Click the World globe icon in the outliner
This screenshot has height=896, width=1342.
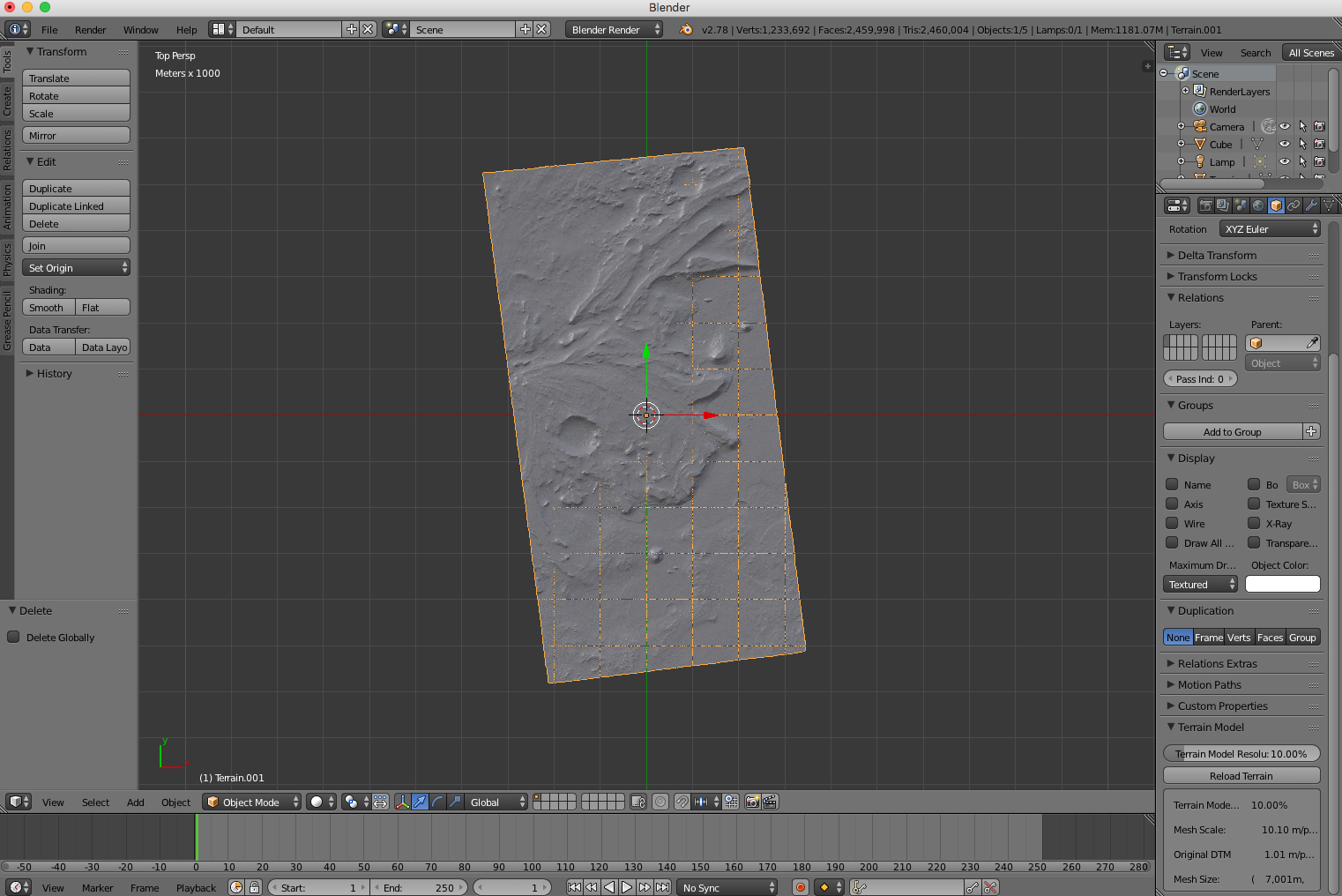(x=1200, y=108)
